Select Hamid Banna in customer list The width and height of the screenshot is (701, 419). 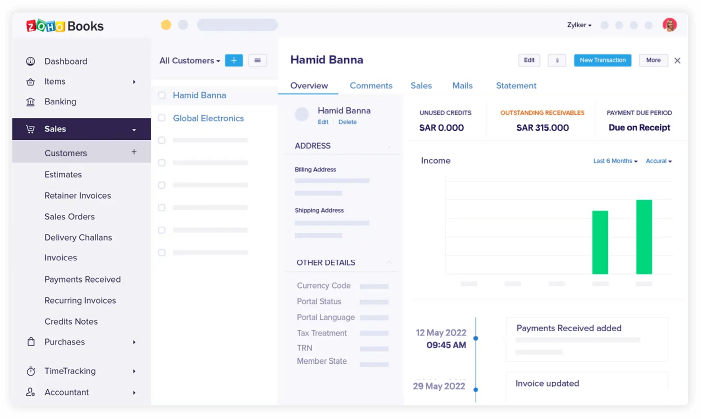(199, 95)
